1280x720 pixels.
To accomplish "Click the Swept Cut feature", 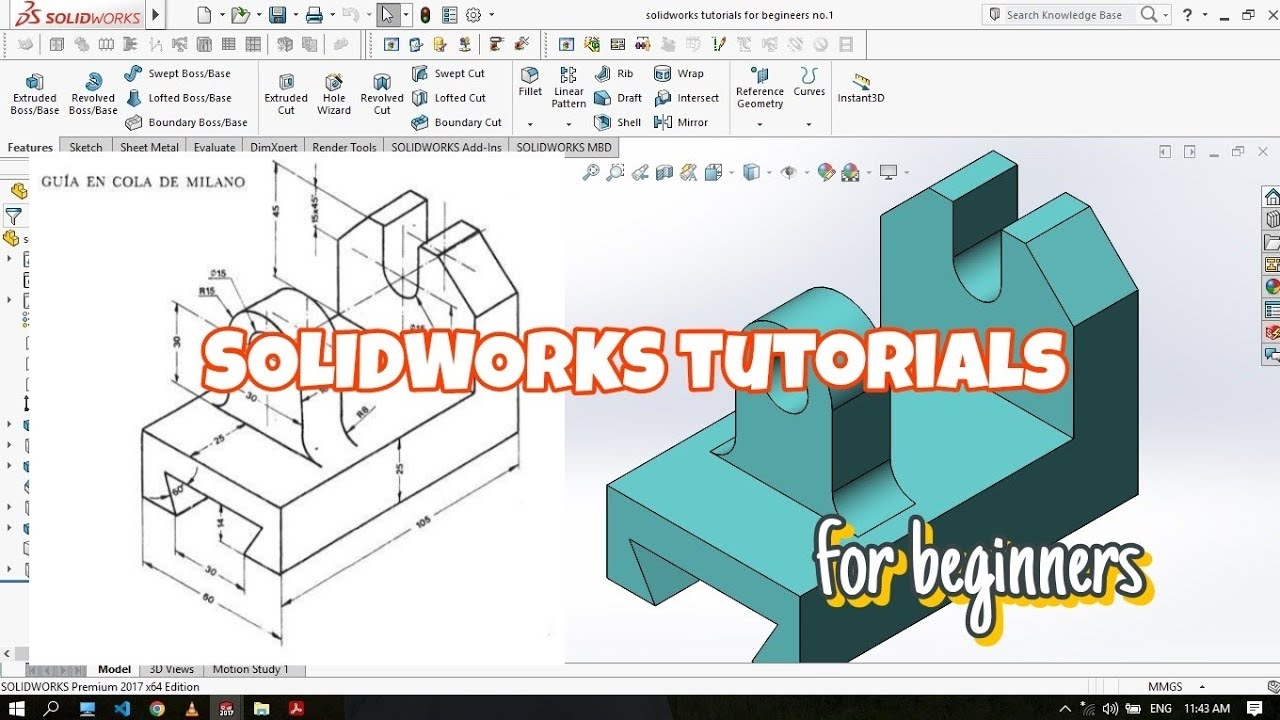I will (x=448, y=73).
